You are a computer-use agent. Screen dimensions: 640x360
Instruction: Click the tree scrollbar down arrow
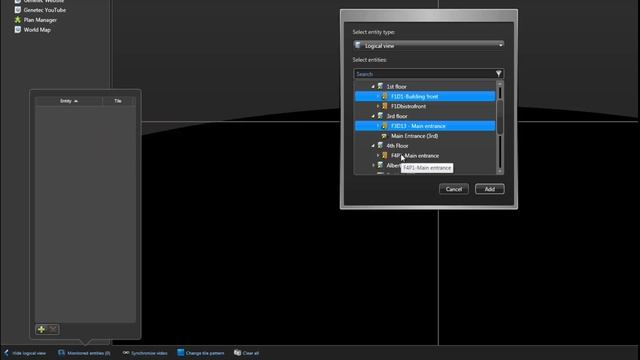click(500, 171)
